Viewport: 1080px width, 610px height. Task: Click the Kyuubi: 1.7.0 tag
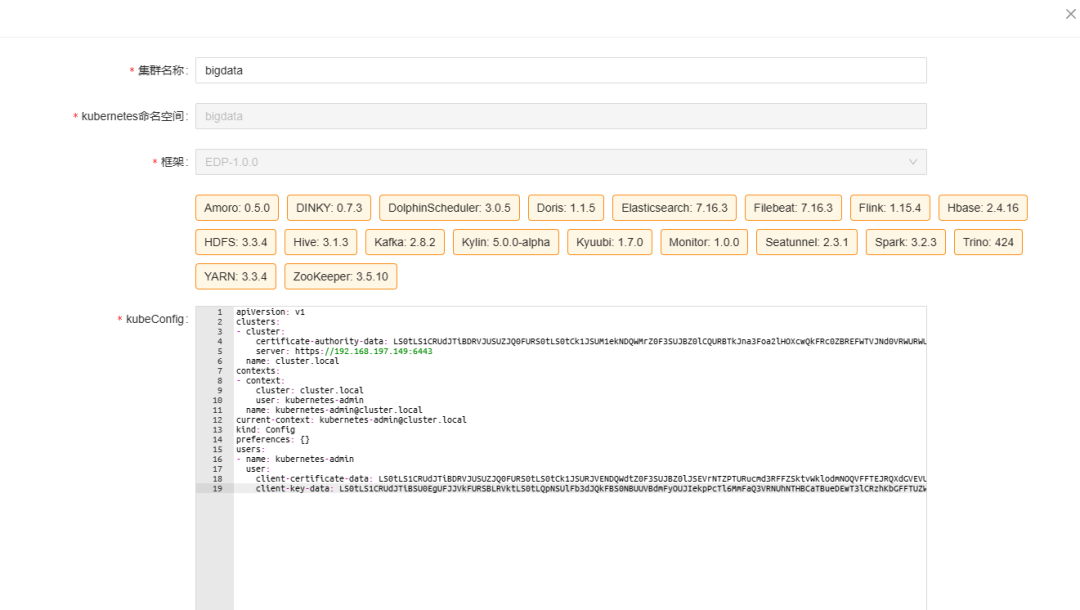click(x=609, y=242)
